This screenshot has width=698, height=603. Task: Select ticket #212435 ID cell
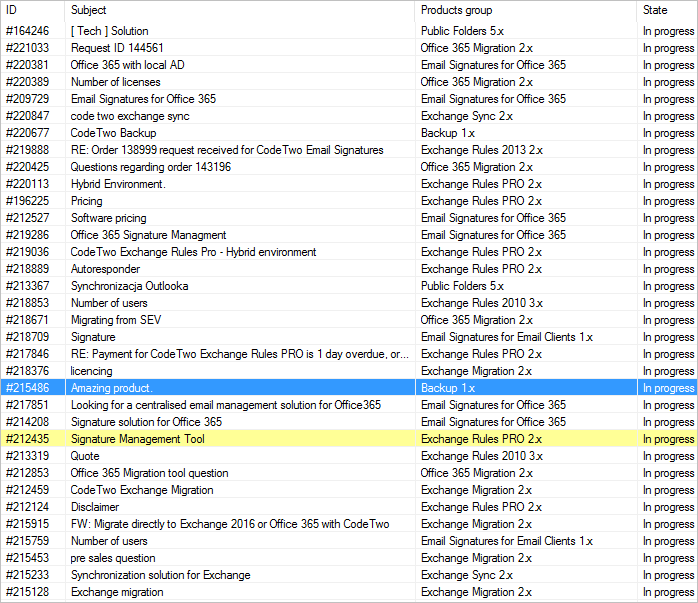coord(28,439)
